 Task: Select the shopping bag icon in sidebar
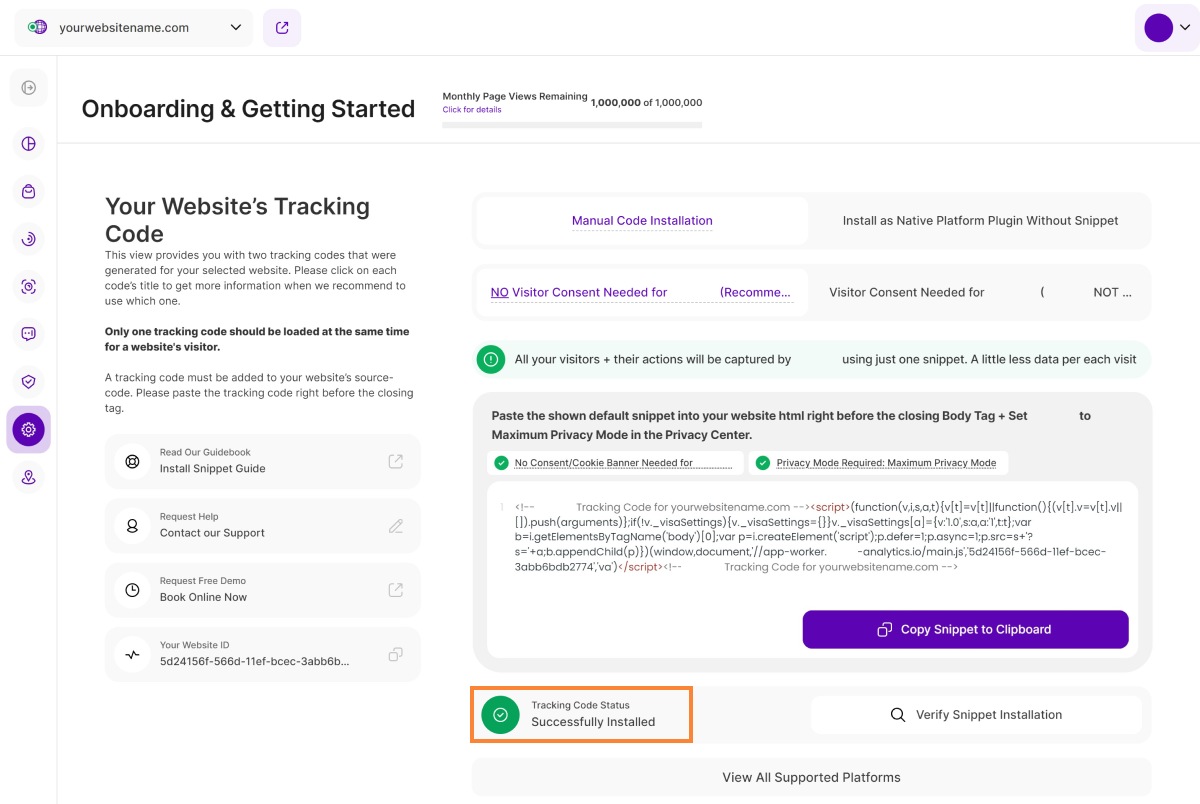pyautogui.click(x=28, y=191)
